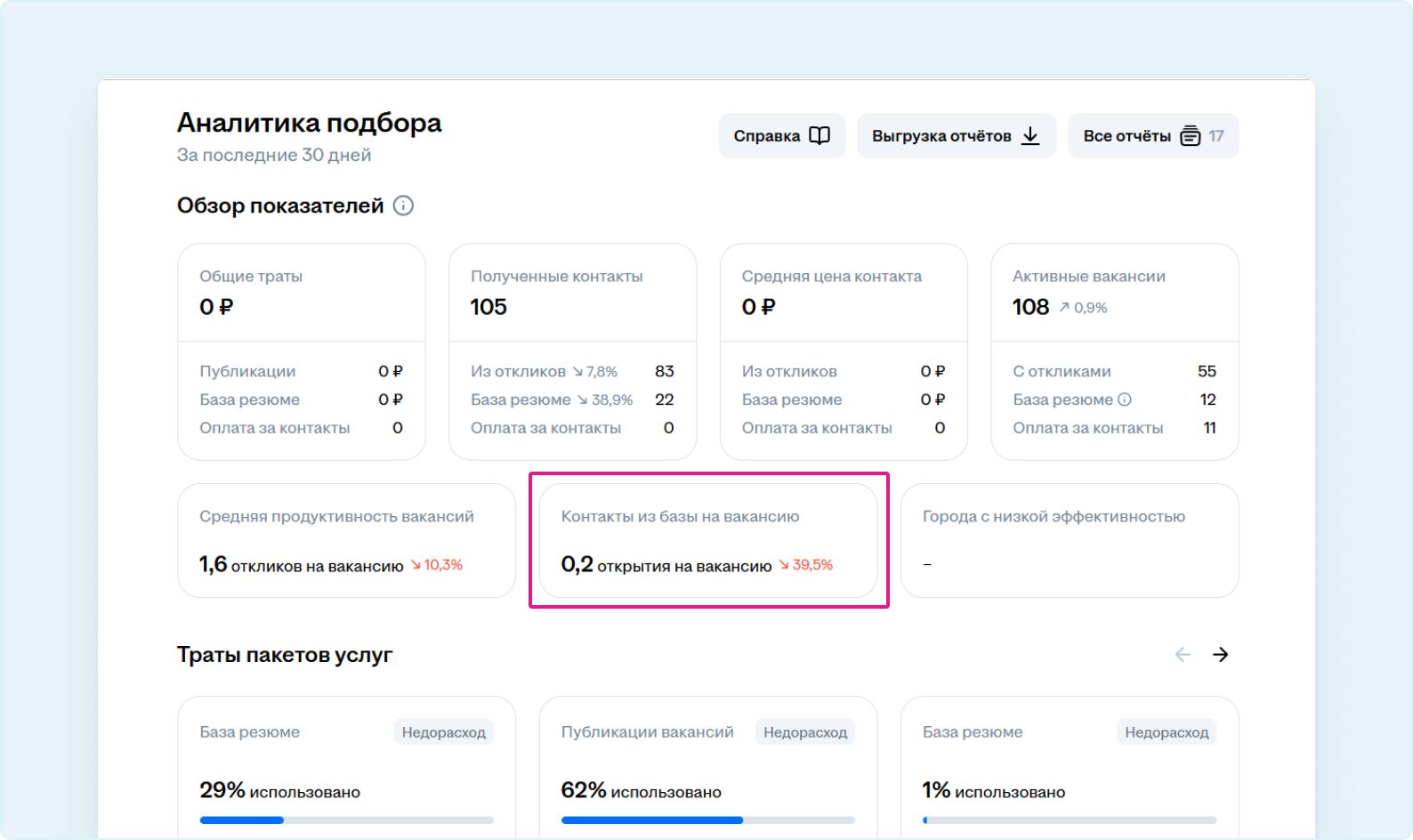Go to next service packages with right arrow

1220,655
